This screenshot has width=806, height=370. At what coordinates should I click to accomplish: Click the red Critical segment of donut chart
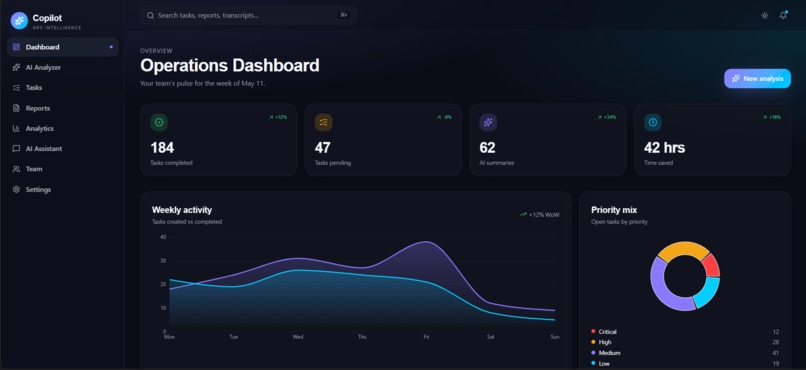pos(712,265)
